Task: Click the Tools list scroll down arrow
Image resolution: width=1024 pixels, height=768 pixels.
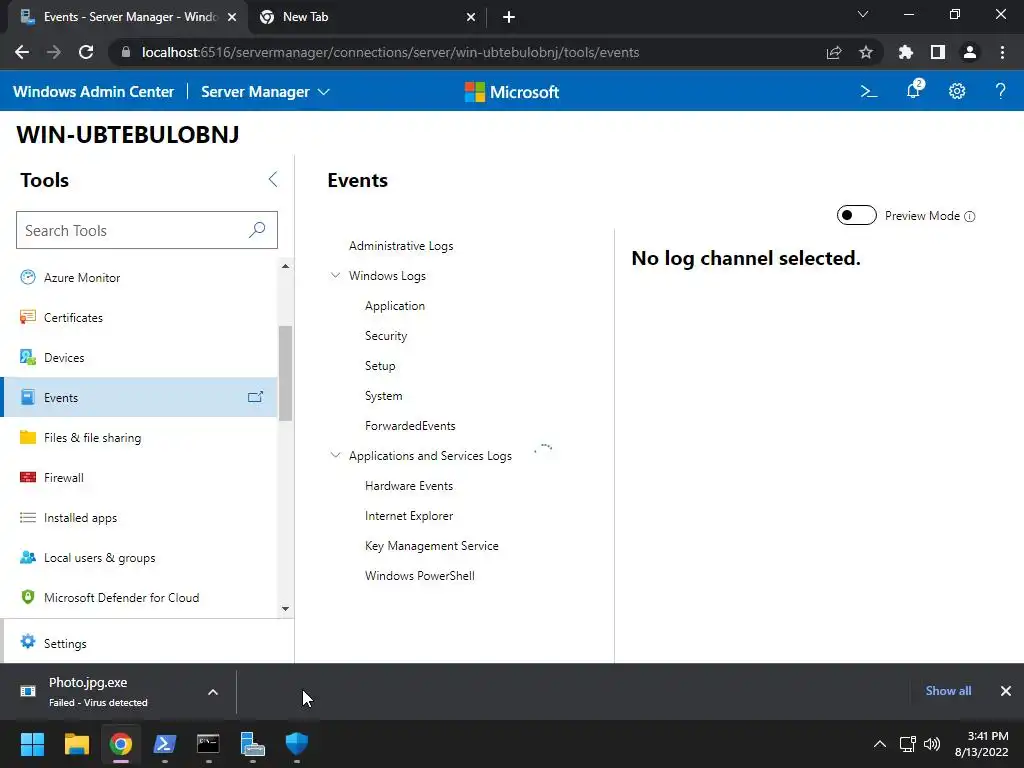Action: (285, 609)
